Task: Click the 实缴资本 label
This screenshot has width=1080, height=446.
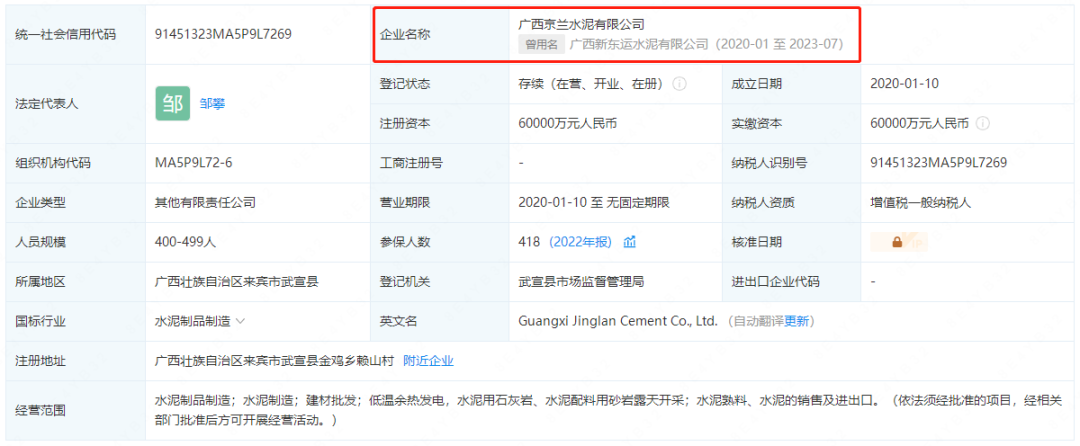Action: [x=756, y=124]
